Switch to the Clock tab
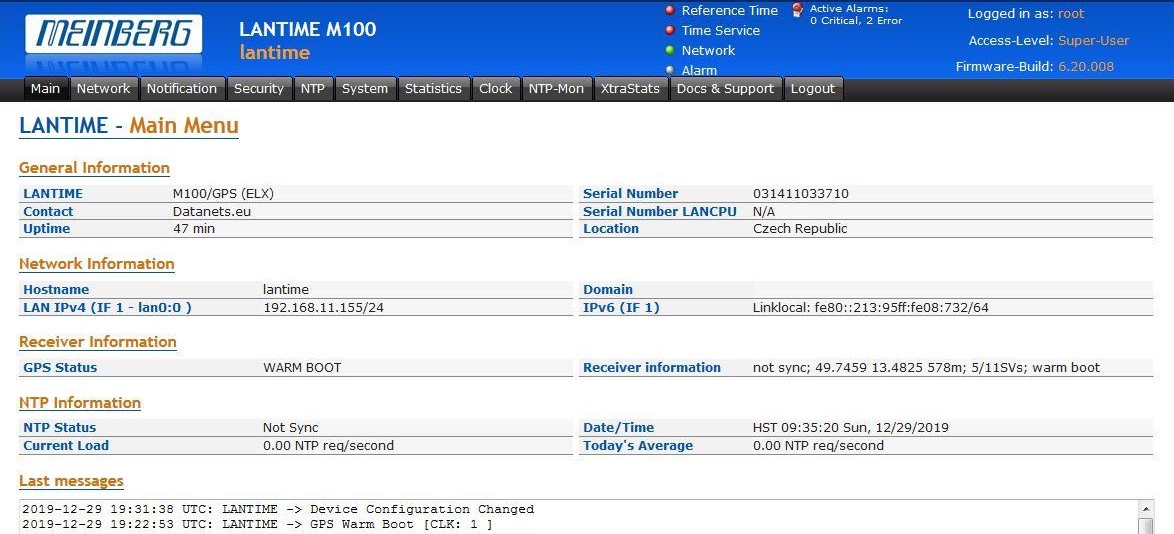The image size is (1174, 534). click(x=496, y=88)
